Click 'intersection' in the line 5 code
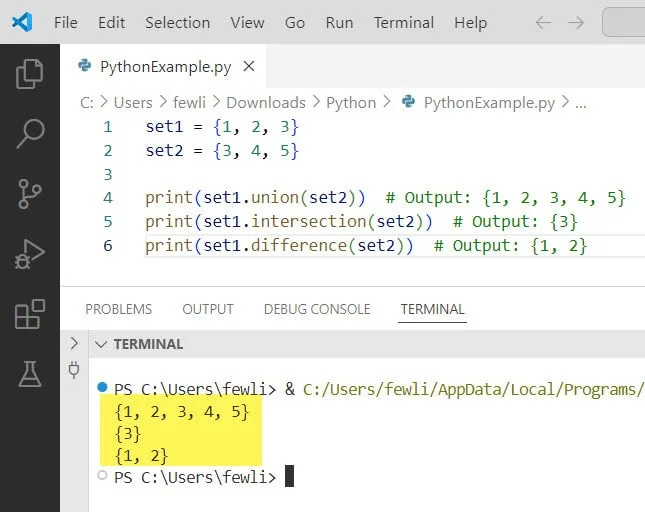The height and width of the screenshot is (512, 645). (308, 221)
